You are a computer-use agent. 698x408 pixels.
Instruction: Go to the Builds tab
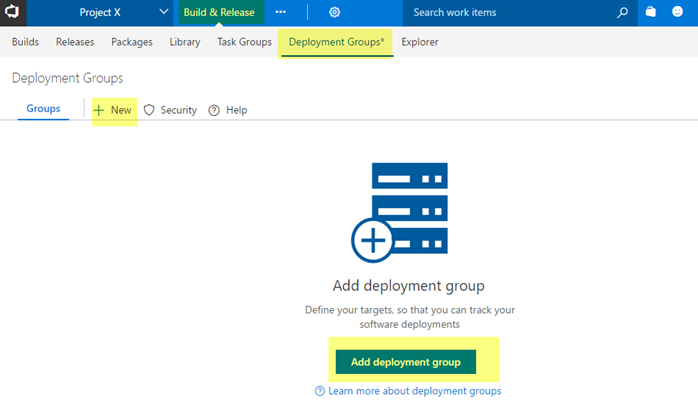[x=25, y=42]
